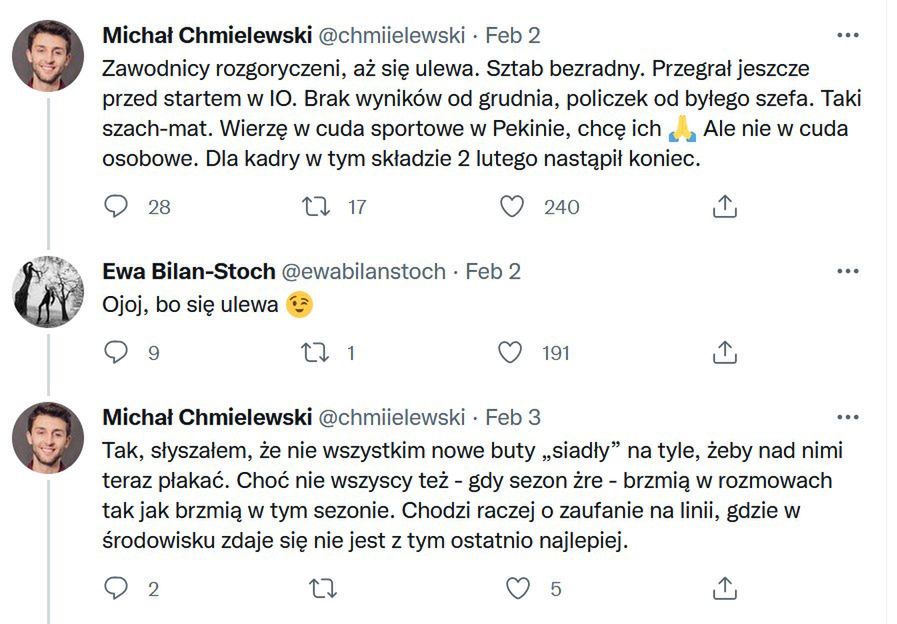Like the tweet with 240 likes

[x=512, y=206]
